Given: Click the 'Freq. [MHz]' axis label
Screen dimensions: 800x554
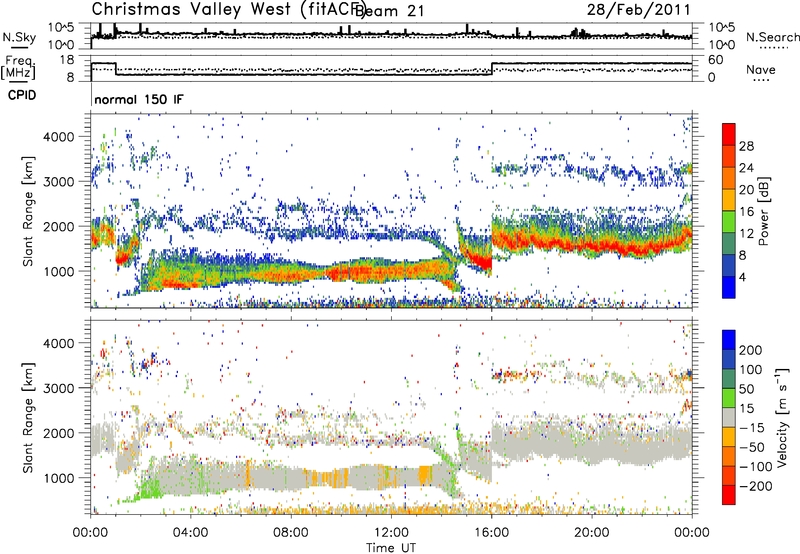Looking at the screenshot, I should 18,67.
